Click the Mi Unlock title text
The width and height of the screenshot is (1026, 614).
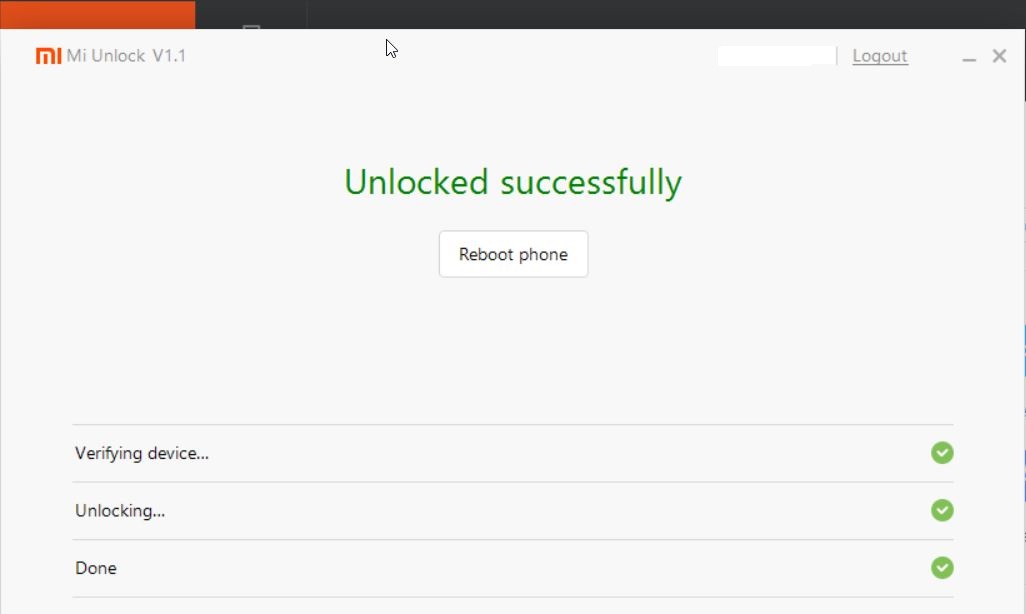tap(106, 56)
